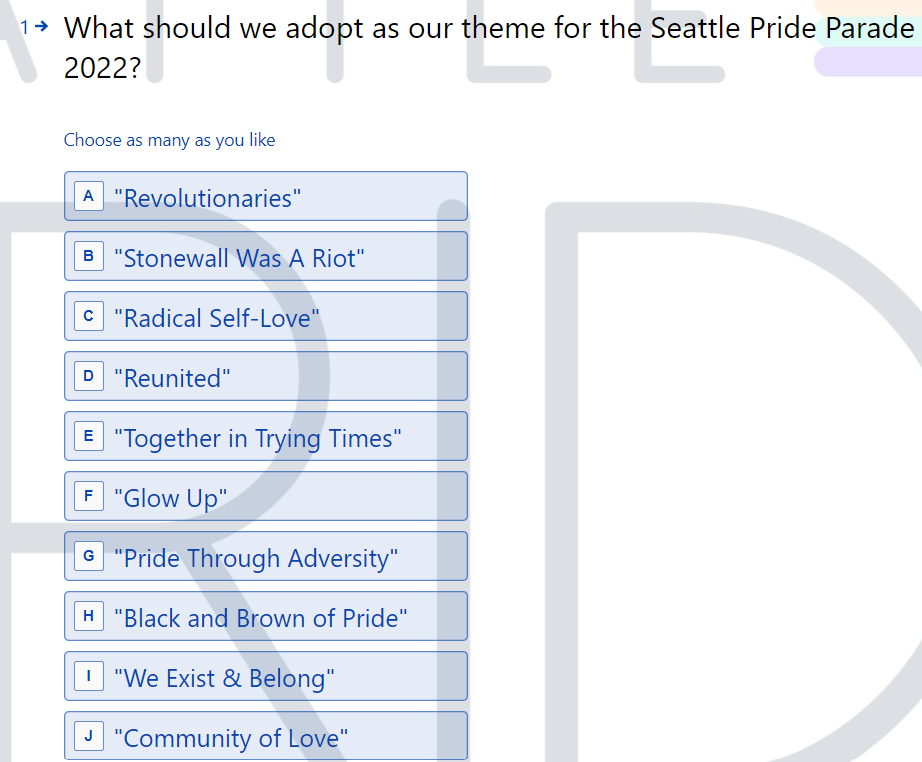Pick the "Radical Self-Love" choice

click(x=266, y=316)
